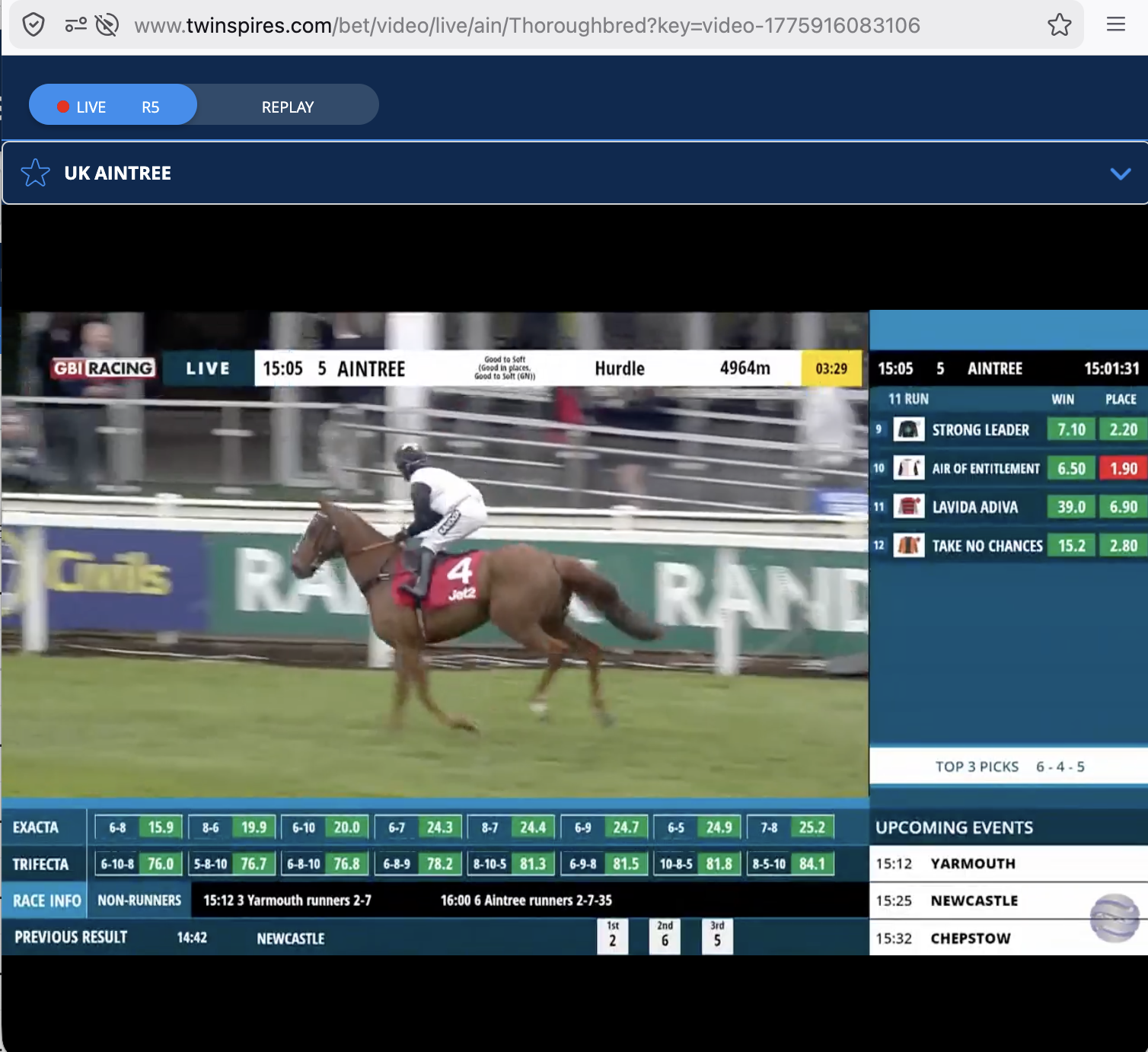The image size is (1148, 1052).
Task: Expand the UK Aintree track dropdown chevron
Action: [1121, 174]
